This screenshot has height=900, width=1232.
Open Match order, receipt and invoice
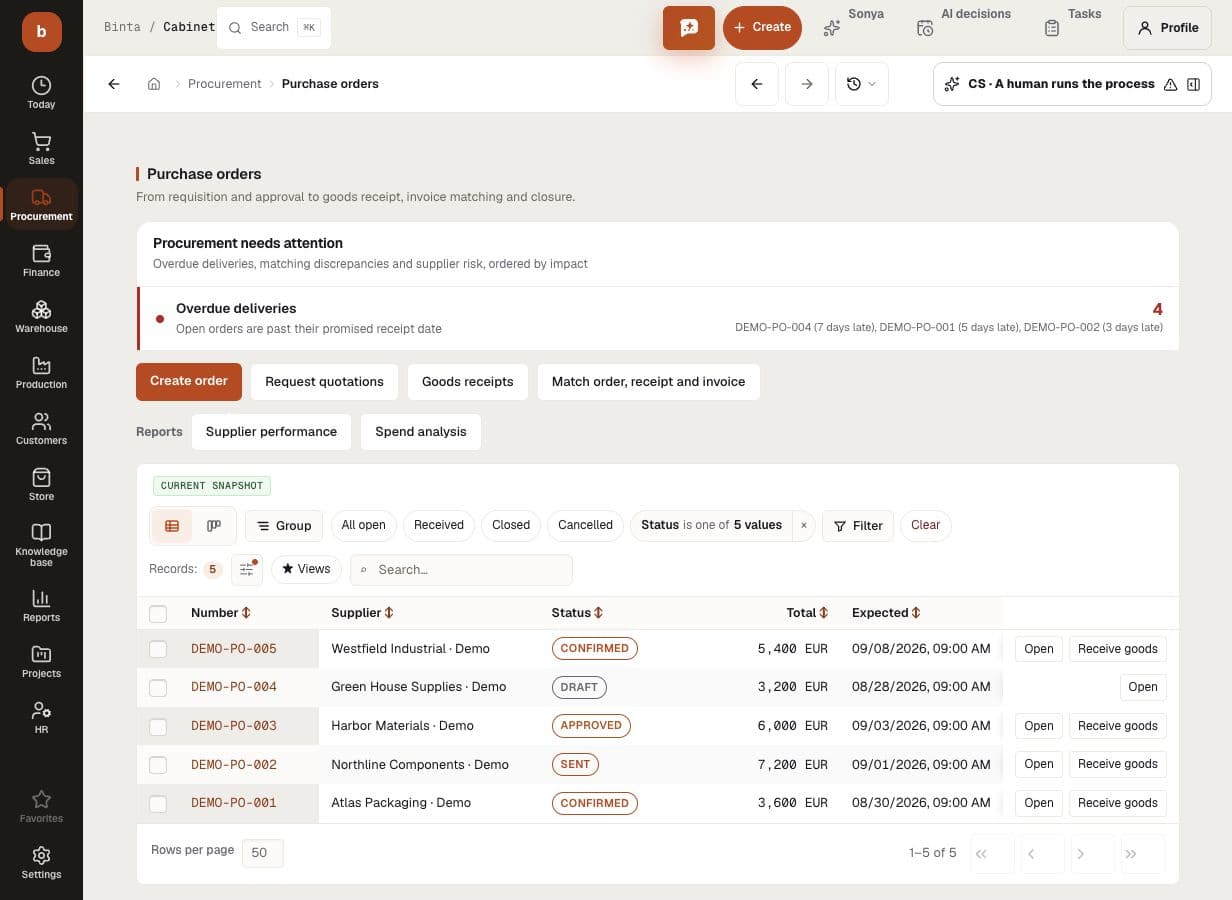[x=649, y=382]
